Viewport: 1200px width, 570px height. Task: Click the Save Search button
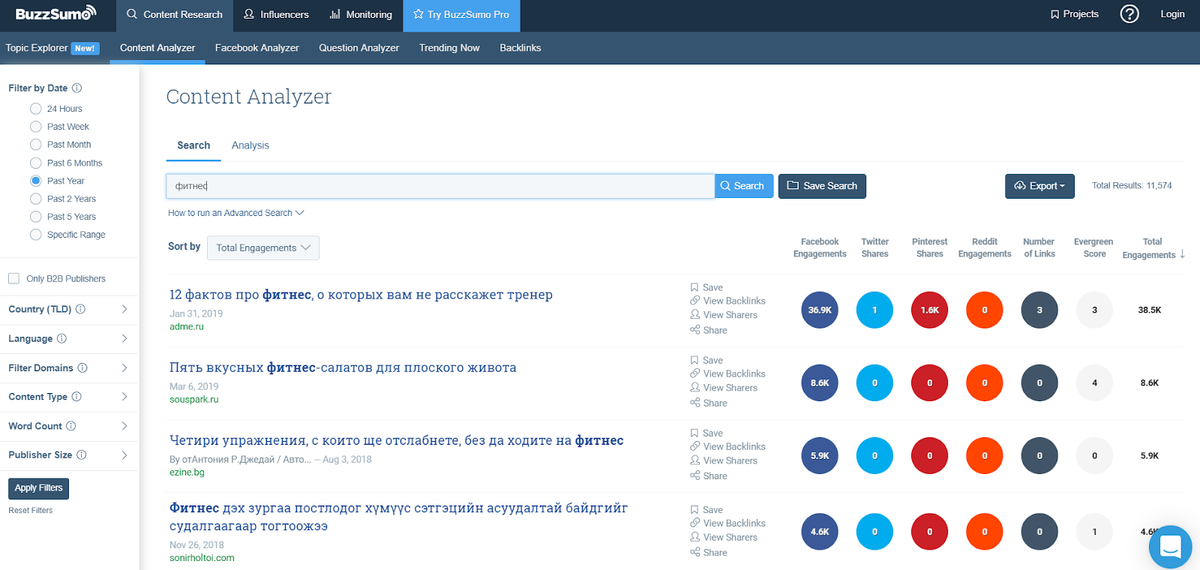[822, 186]
